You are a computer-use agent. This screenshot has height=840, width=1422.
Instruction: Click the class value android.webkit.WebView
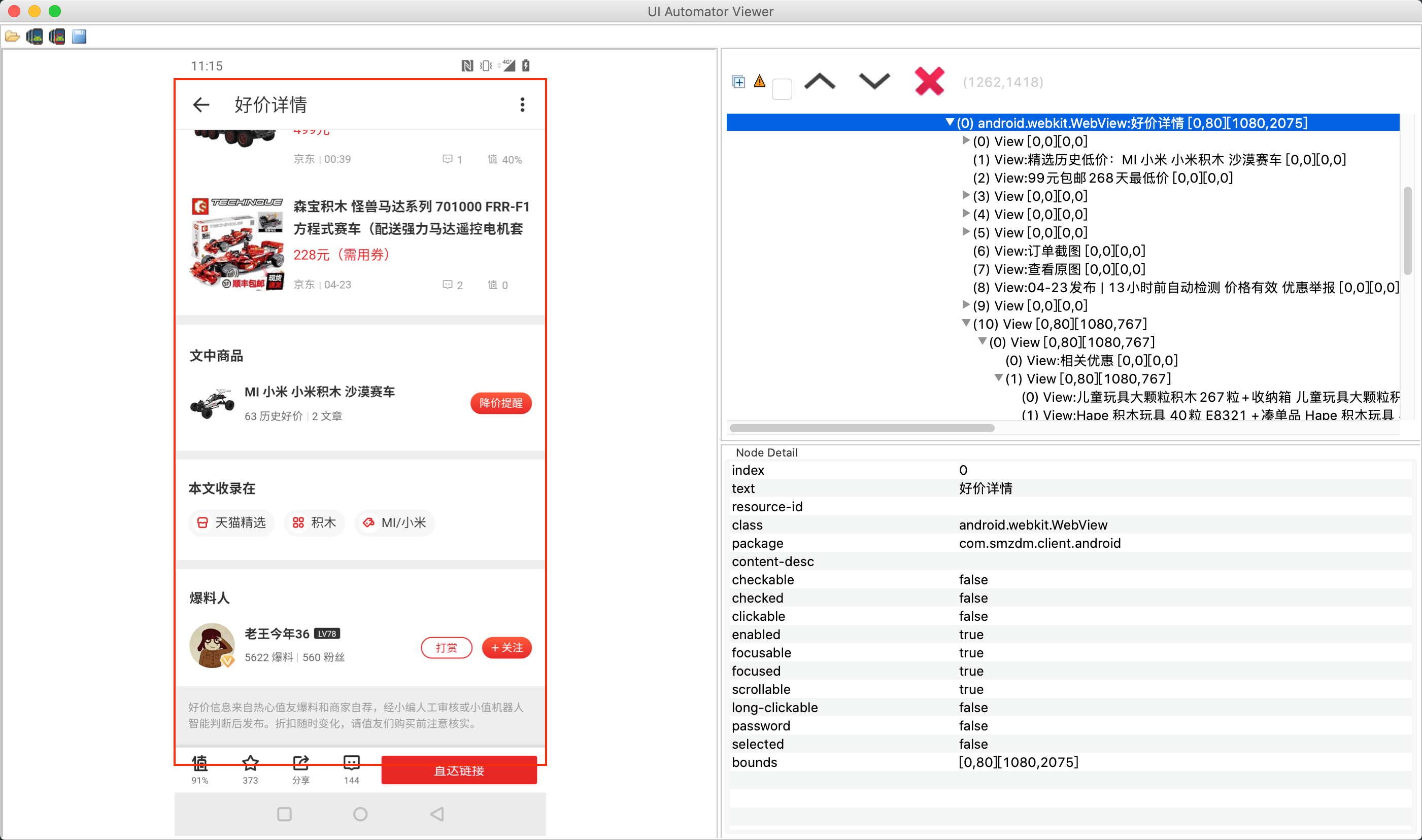[1033, 526]
